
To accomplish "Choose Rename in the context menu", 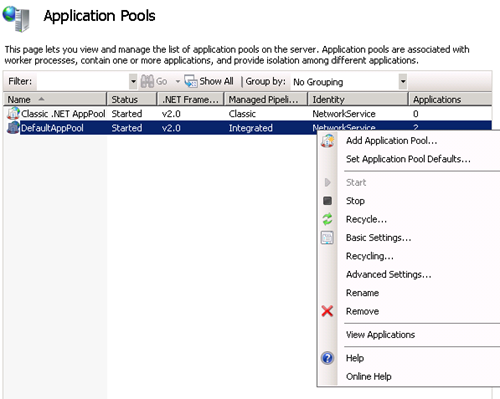I will coord(362,293).
